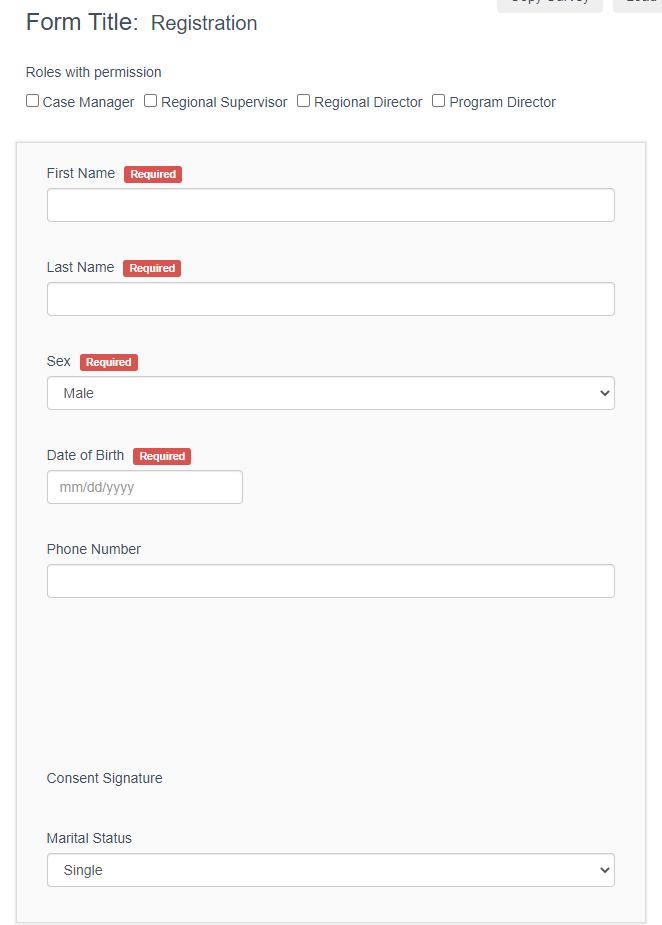
Task: Click the Date of Birth date field
Action: [144, 487]
